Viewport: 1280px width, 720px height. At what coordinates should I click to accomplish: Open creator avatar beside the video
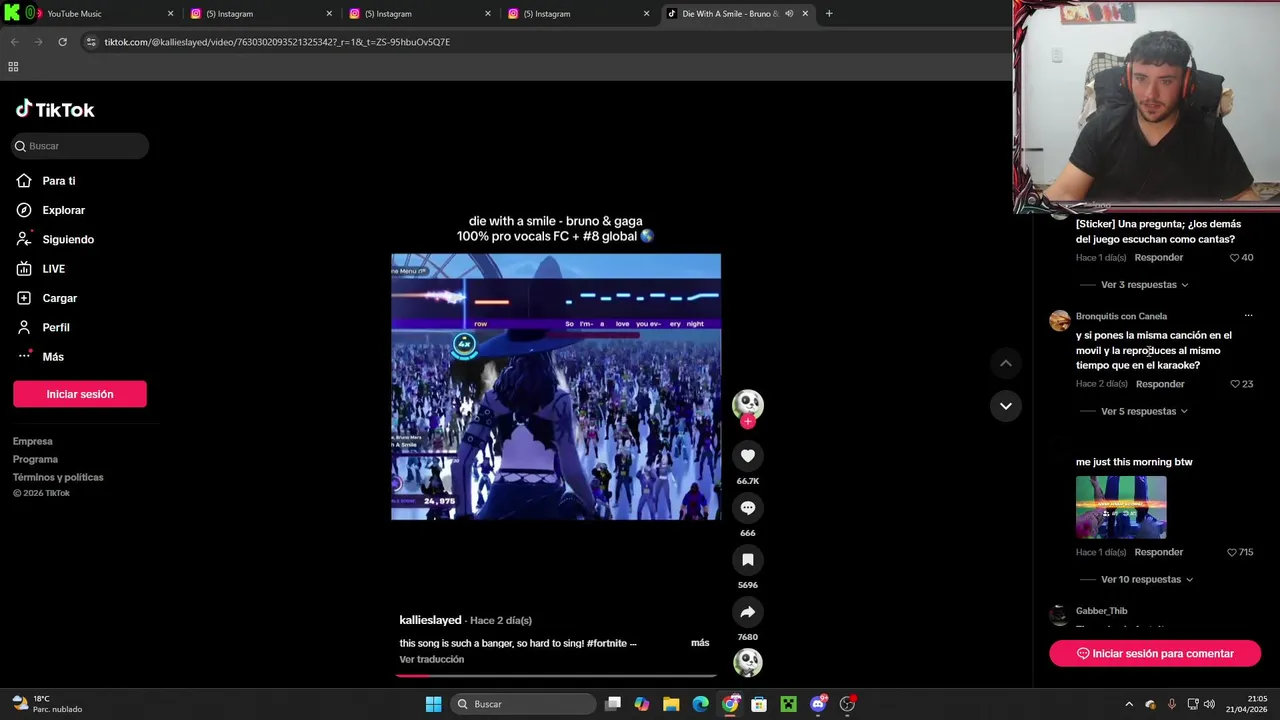pyautogui.click(x=747, y=404)
